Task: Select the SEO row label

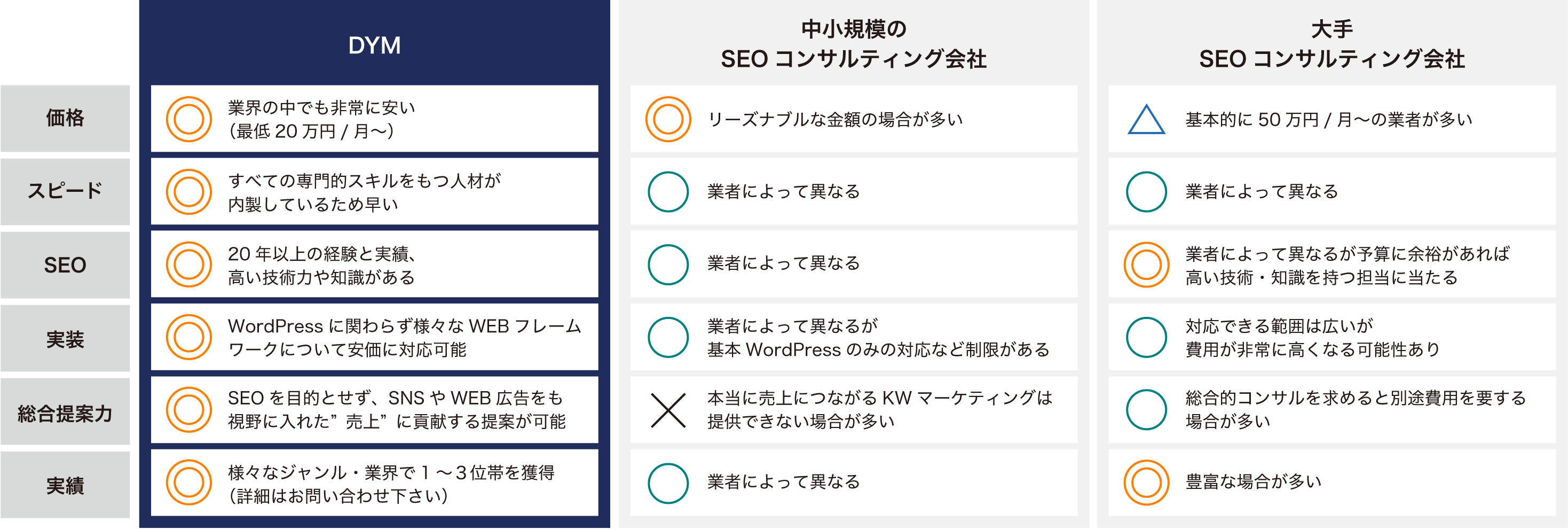Action: click(x=65, y=265)
